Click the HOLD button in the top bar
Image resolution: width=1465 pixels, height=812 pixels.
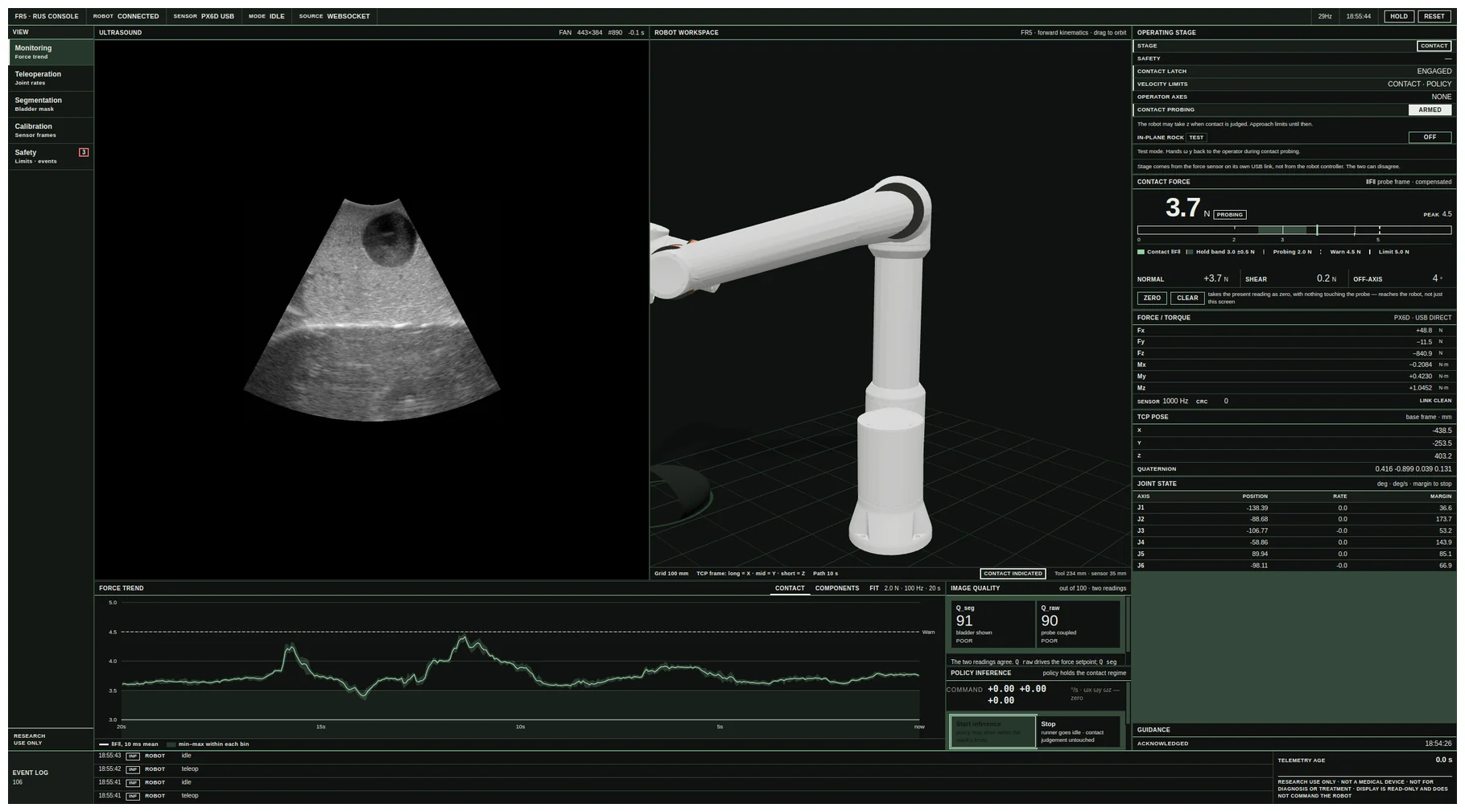[1399, 16]
